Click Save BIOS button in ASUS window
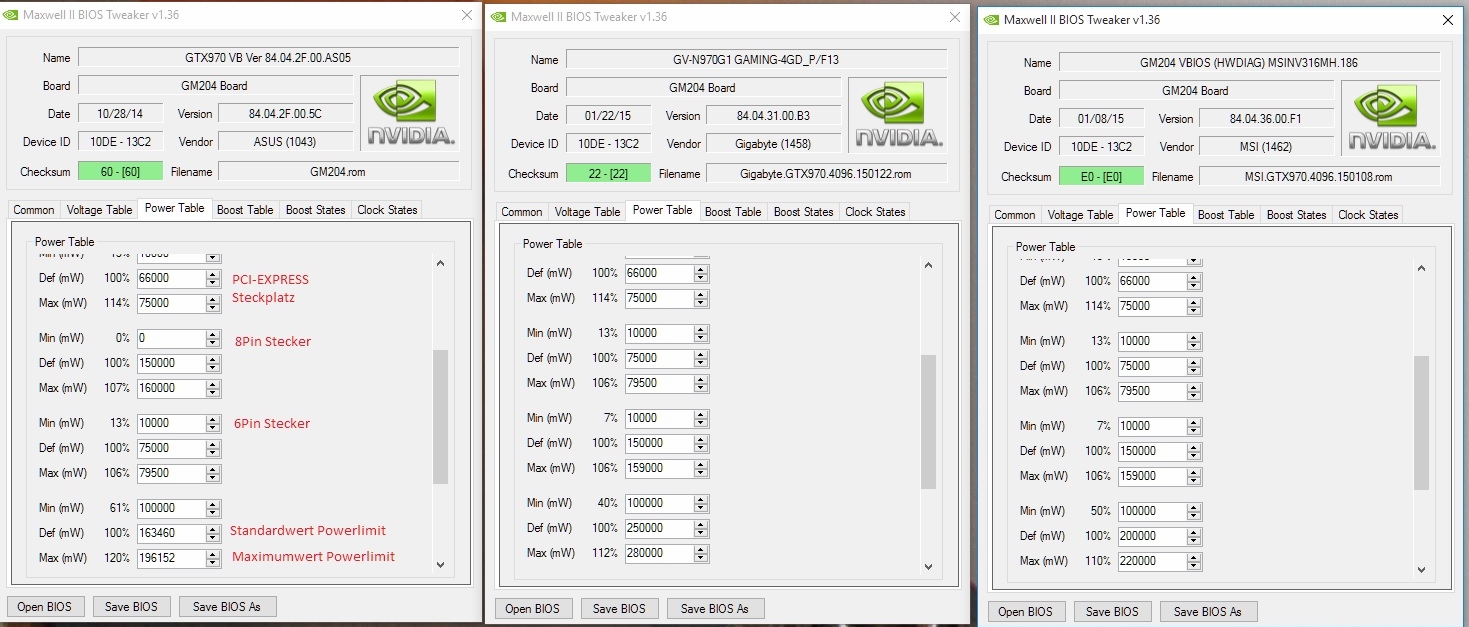The width and height of the screenshot is (1469, 627). 132,607
